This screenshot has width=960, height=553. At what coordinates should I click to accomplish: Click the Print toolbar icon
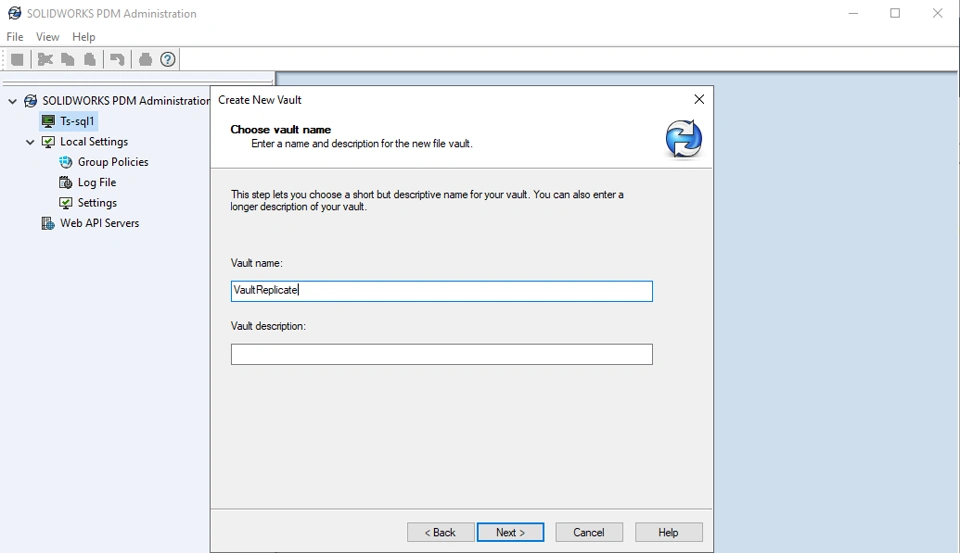click(145, 59)
